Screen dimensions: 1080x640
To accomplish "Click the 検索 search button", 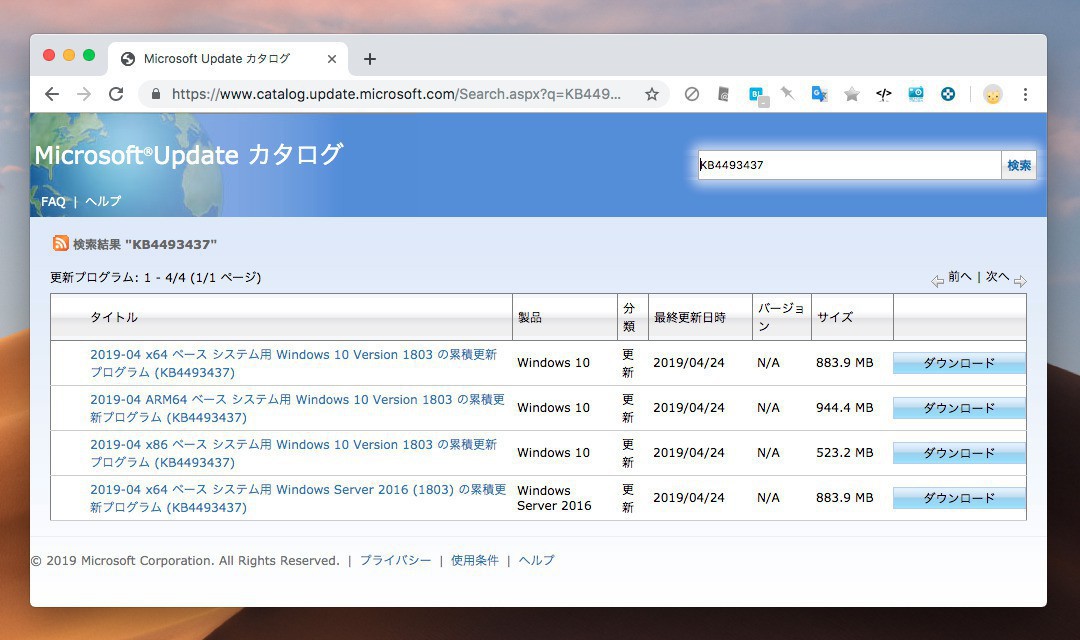I will pos(1018,165).
